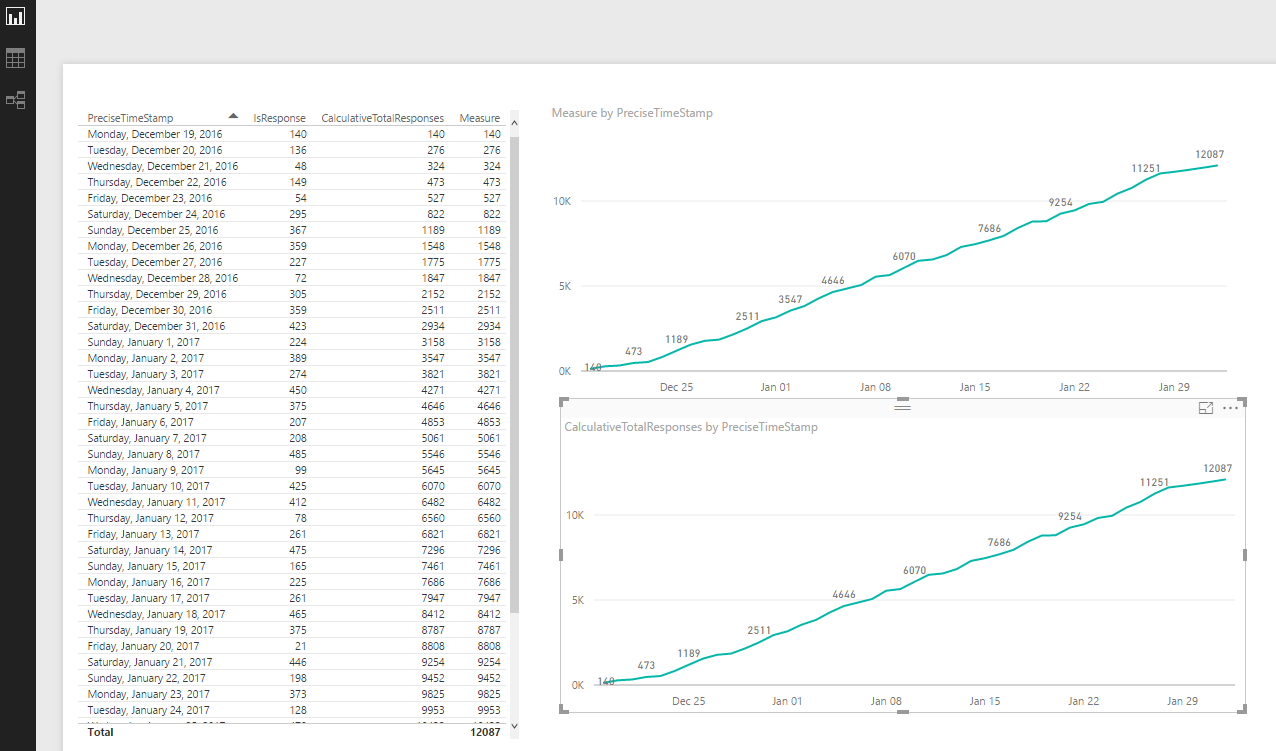Click the 7686 data label on lower chart

[x=999, y=543]
